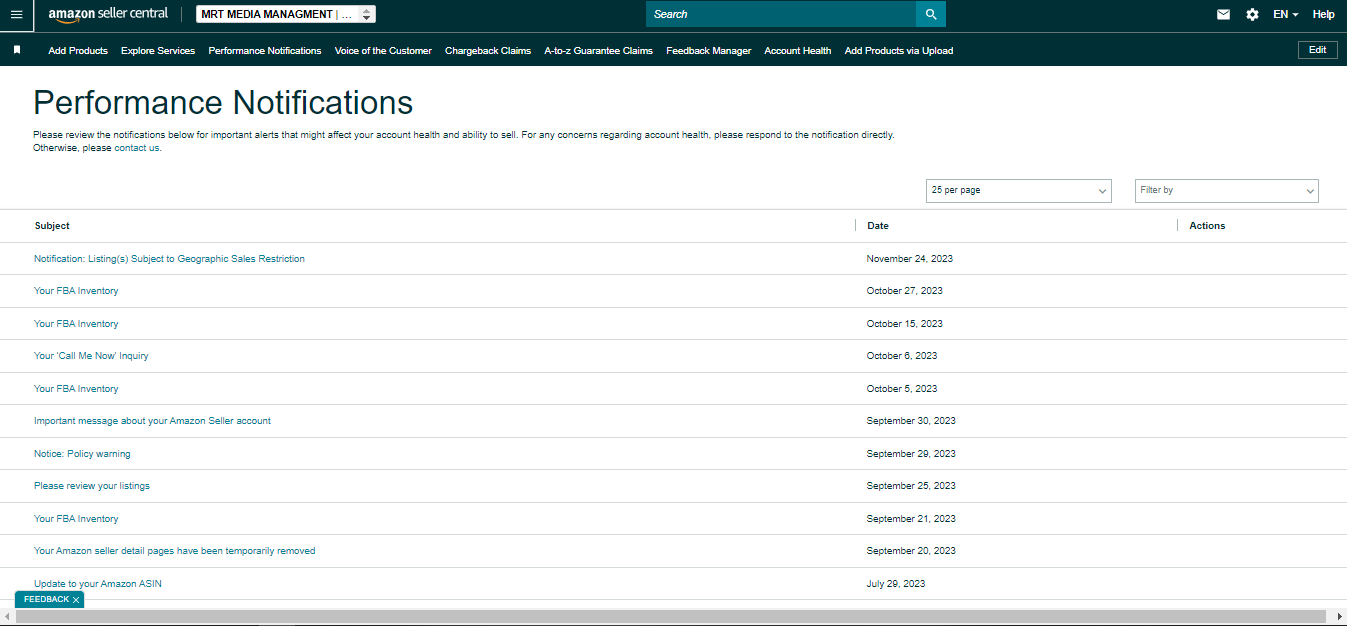
Task: Click the Edit button in the nav bar
Action: click(1317, 50)
